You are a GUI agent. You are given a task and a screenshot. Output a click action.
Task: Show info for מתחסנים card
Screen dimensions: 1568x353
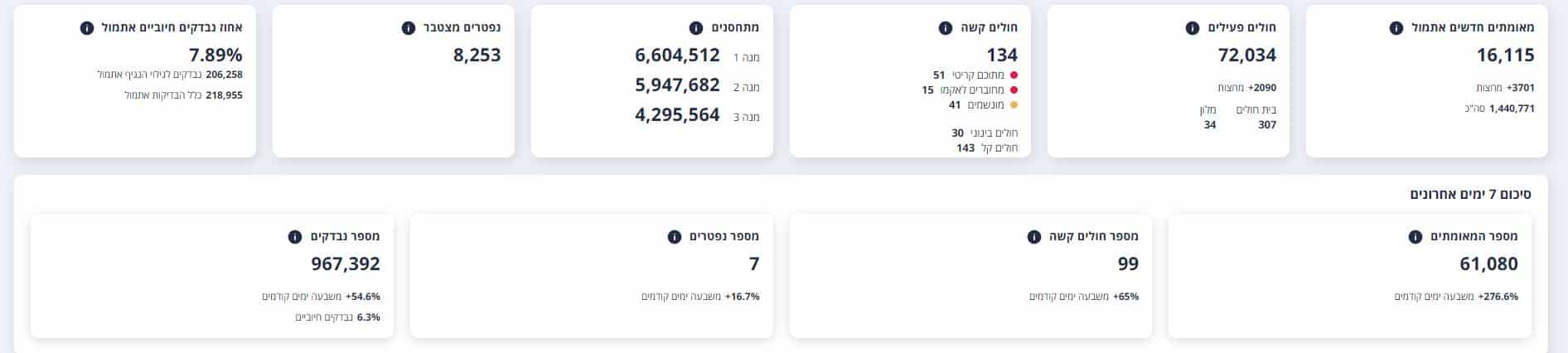696,27
